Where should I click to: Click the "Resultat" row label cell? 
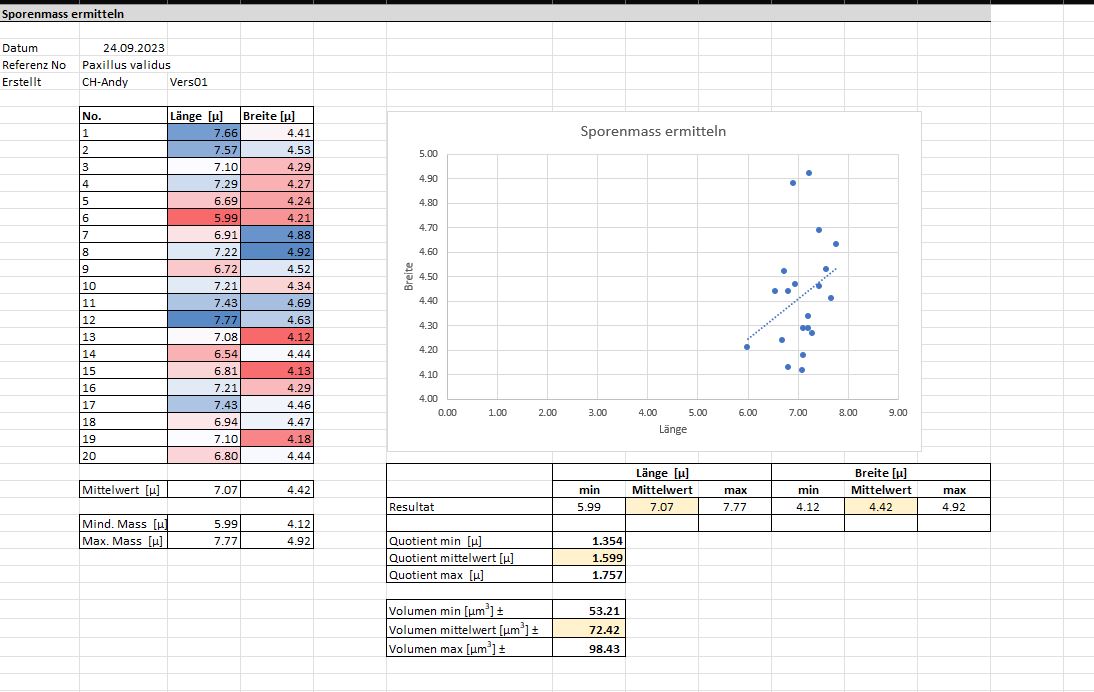tap(469, 507)
